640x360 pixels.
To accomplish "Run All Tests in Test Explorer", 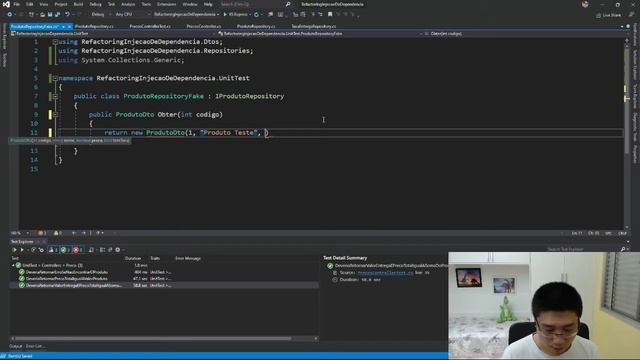I will 14,250.
